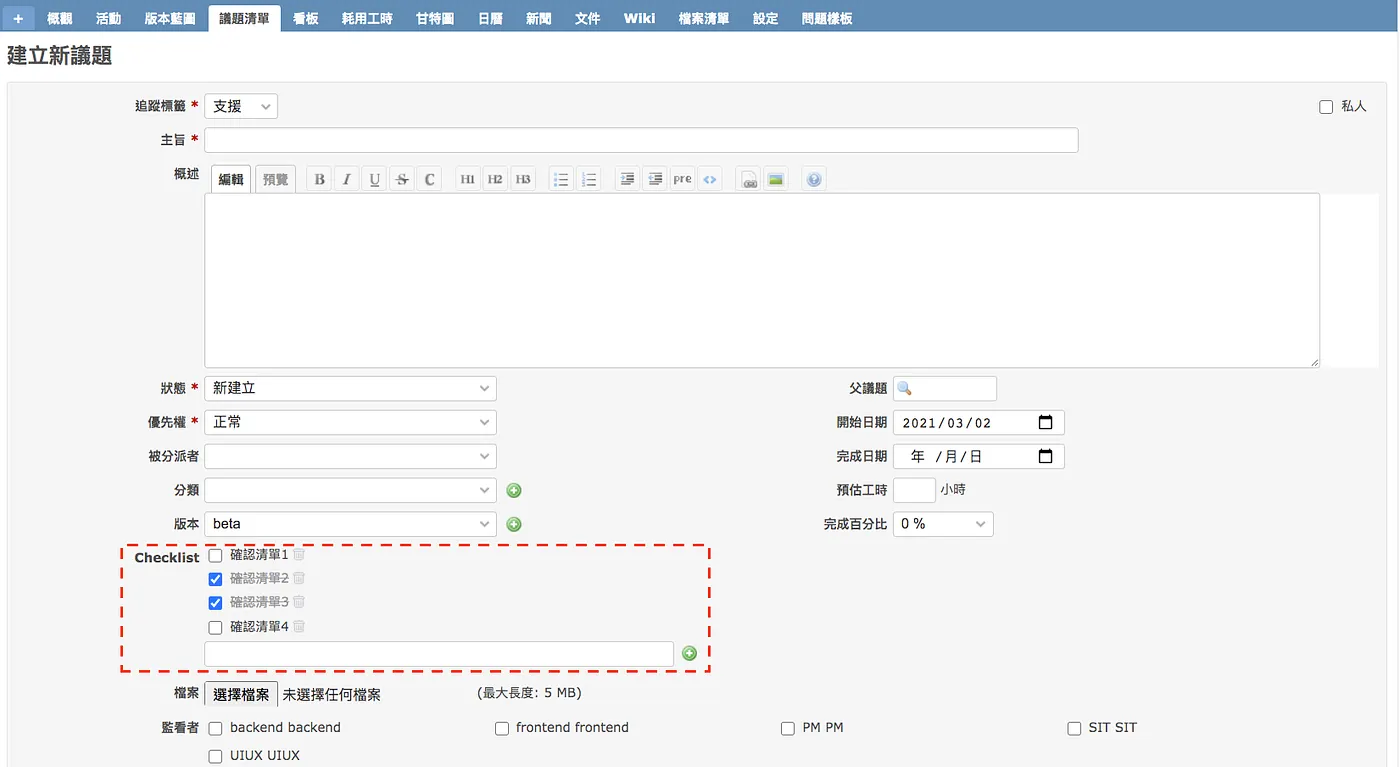Open the text formatting help
The width and height of the screenshot is (1400, 767).
[x=814, y=180]
